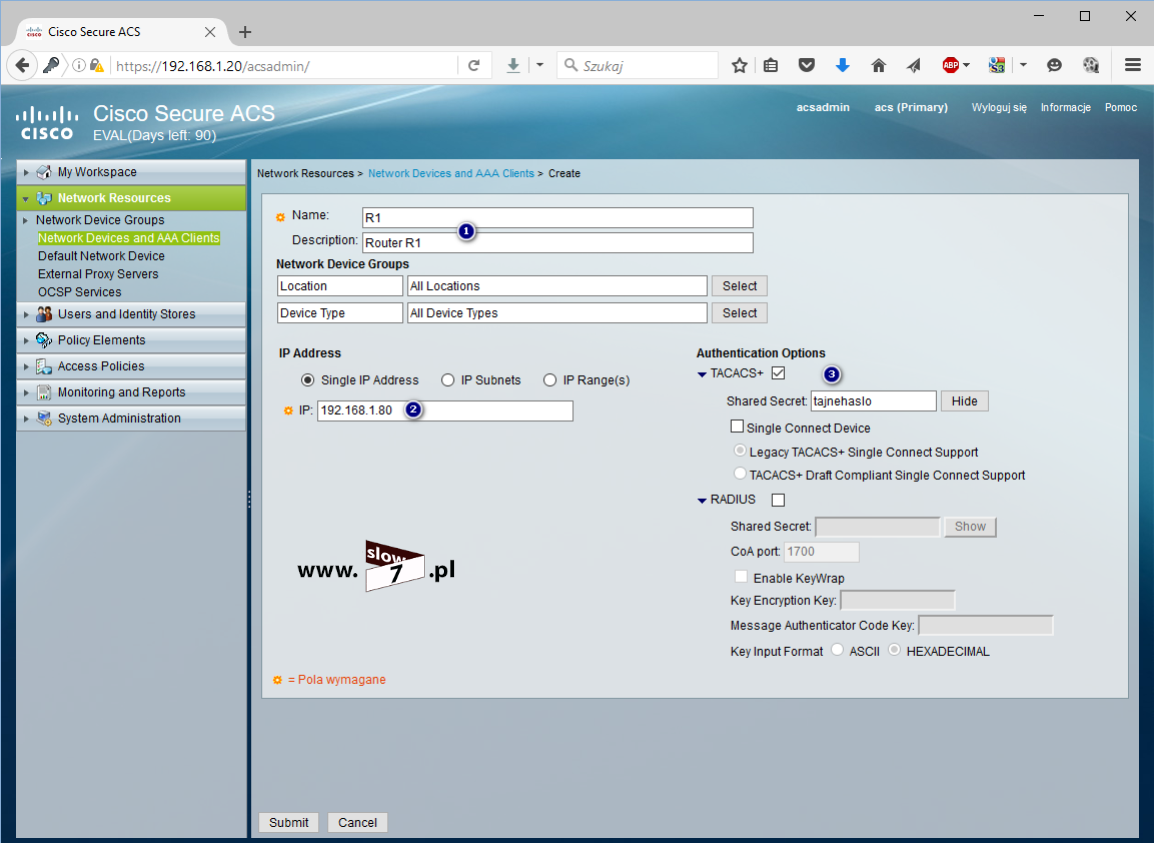Bookmark this page with the star icon

tap(739, 66)
